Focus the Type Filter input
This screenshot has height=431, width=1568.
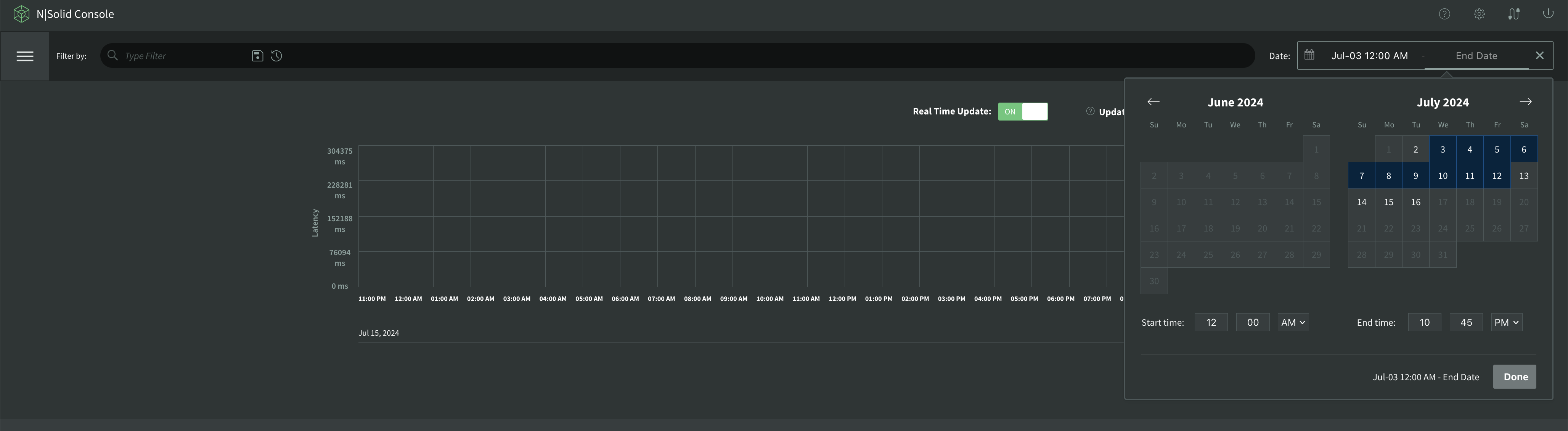point(183,55)
